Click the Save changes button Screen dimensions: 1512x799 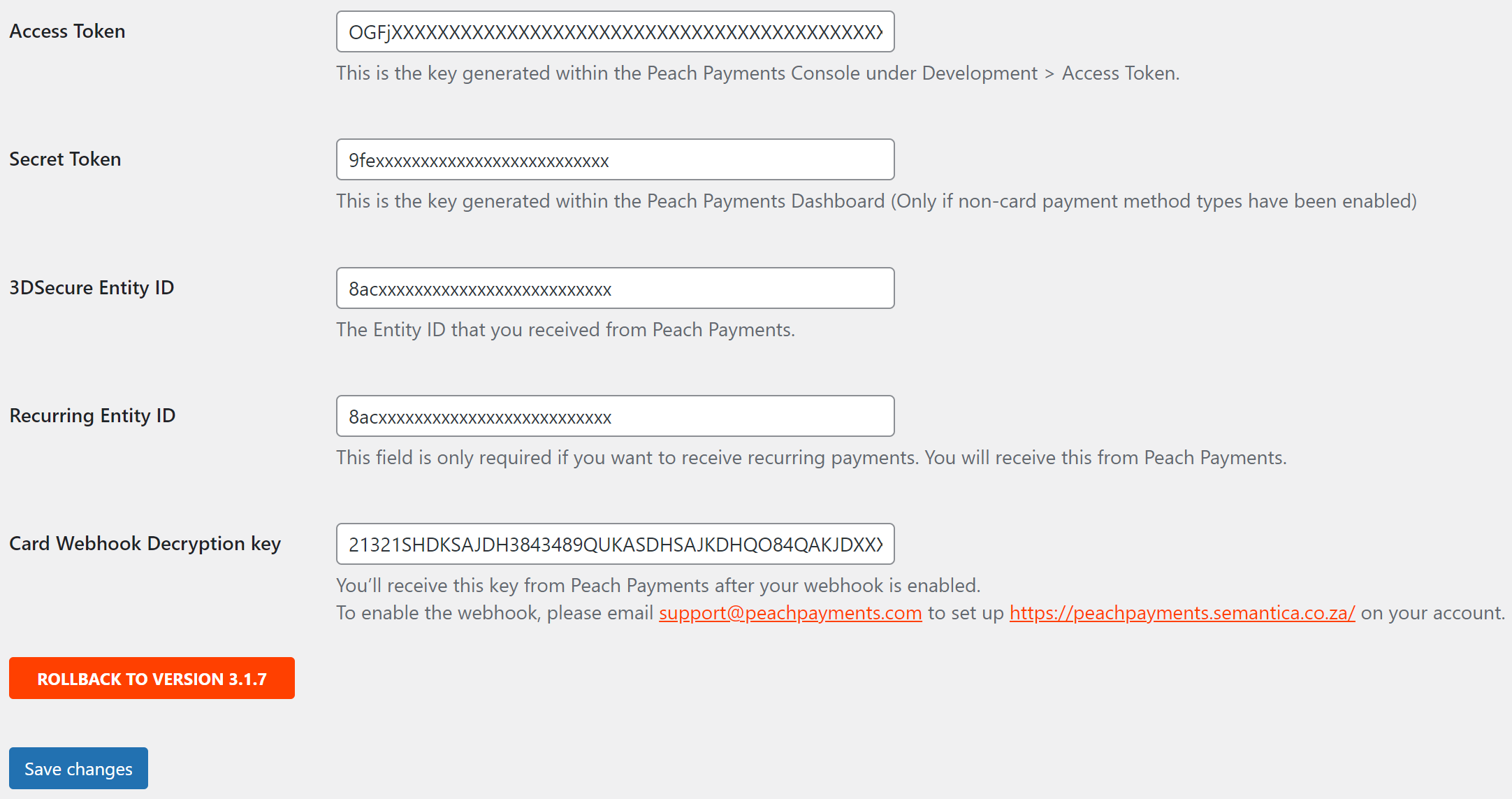[x=78, y=769]
